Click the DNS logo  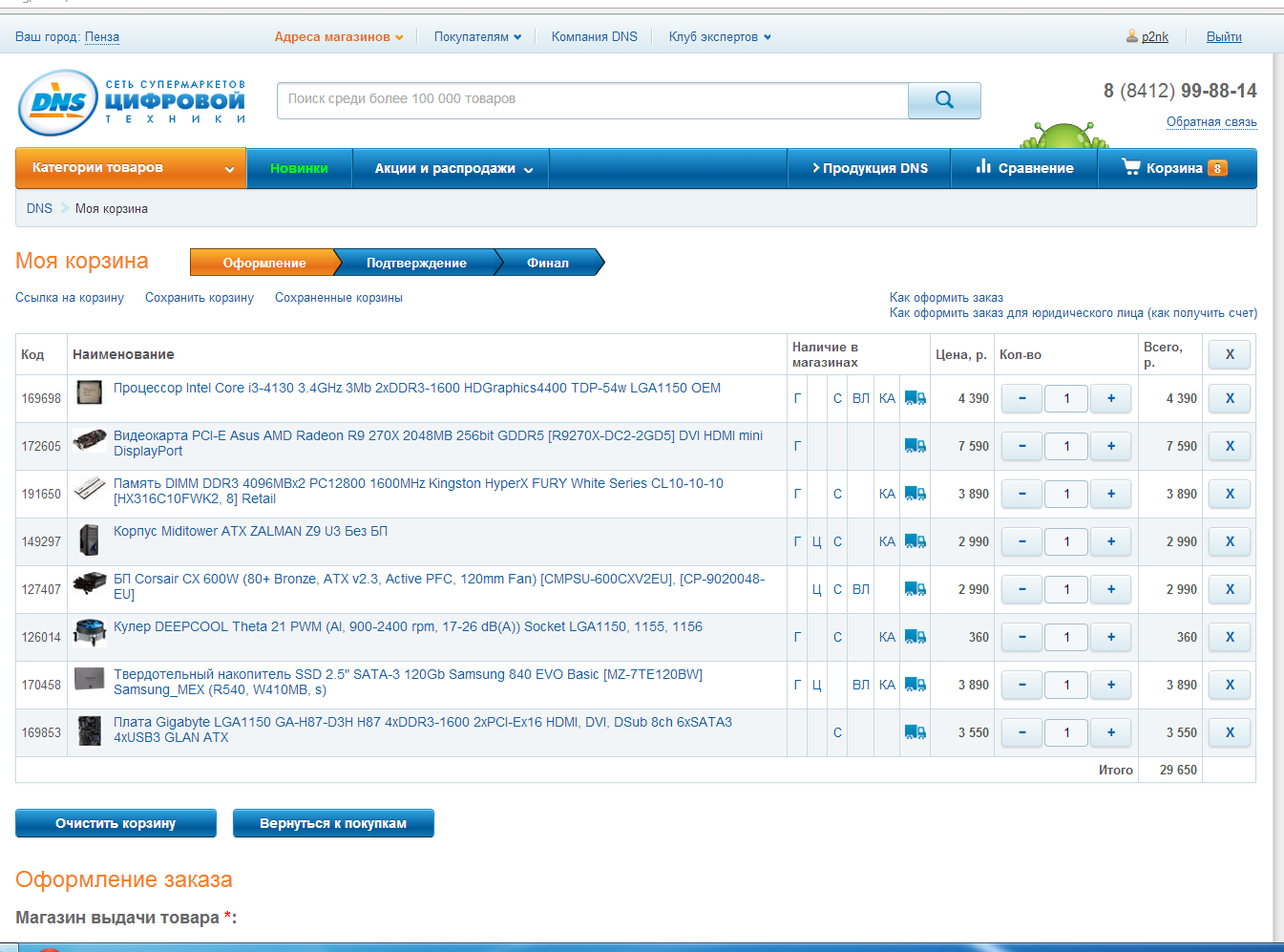pyautogui.click(x=59, y=102)
